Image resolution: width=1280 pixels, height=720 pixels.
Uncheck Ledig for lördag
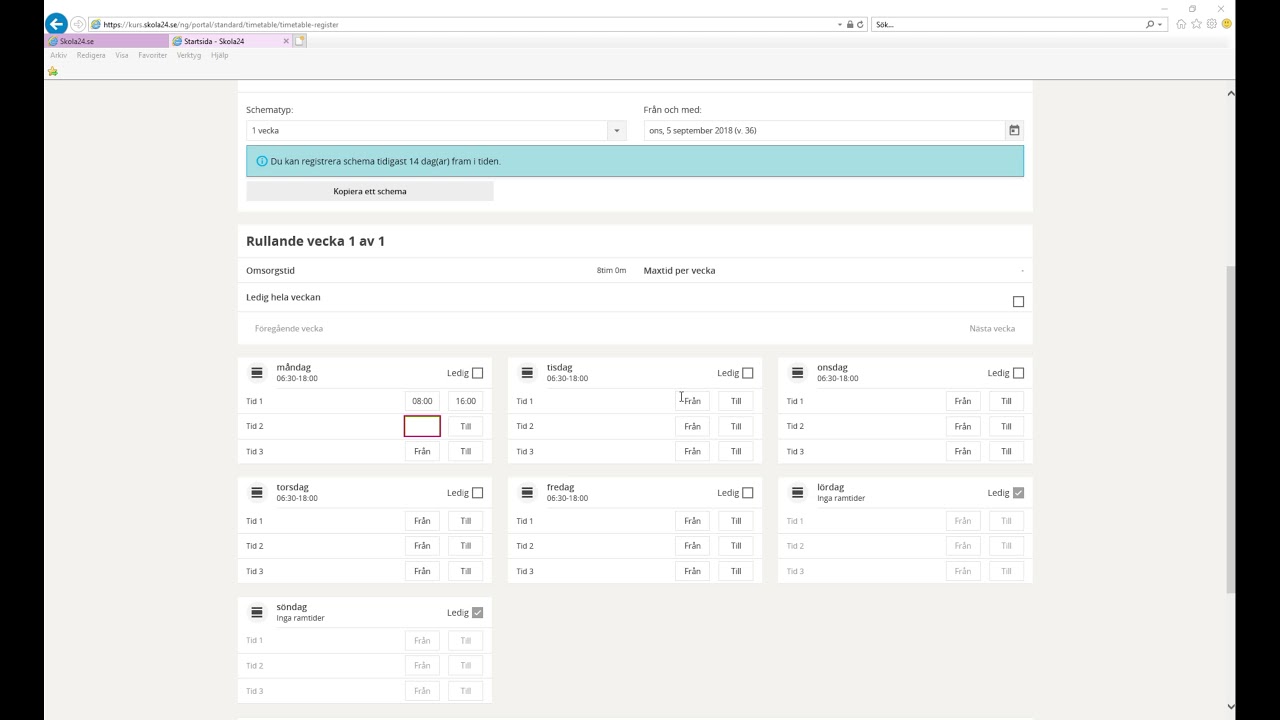pos(1018,493)
